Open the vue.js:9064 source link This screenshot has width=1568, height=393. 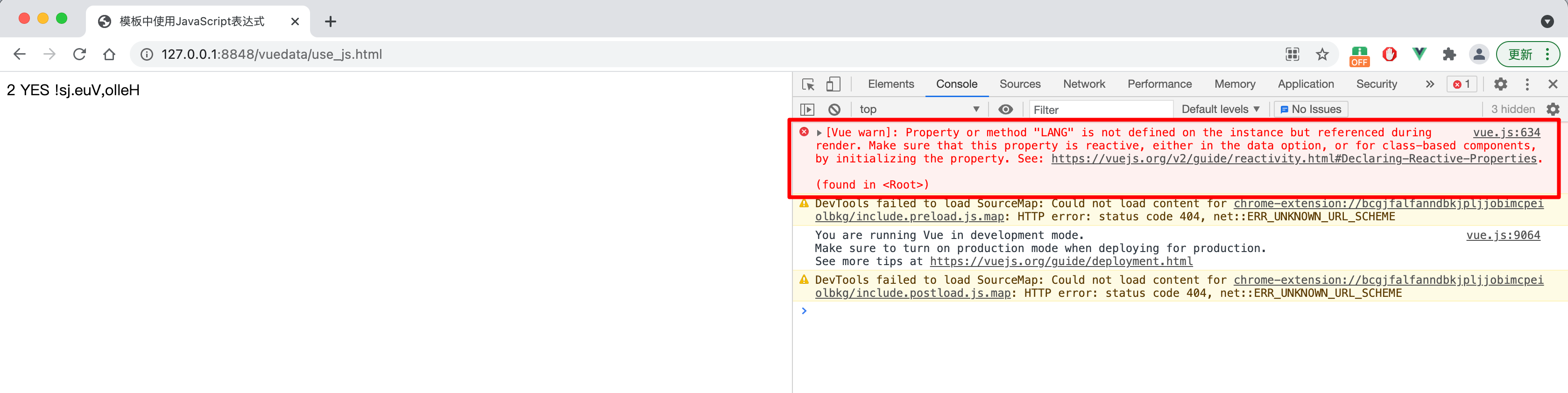[1503, 235]
